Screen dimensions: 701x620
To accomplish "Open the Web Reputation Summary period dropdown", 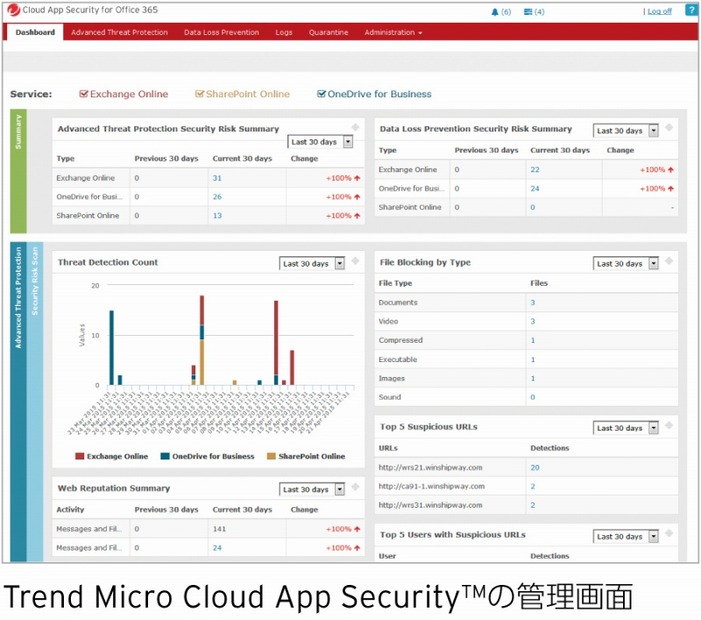I will click(312, 489).
